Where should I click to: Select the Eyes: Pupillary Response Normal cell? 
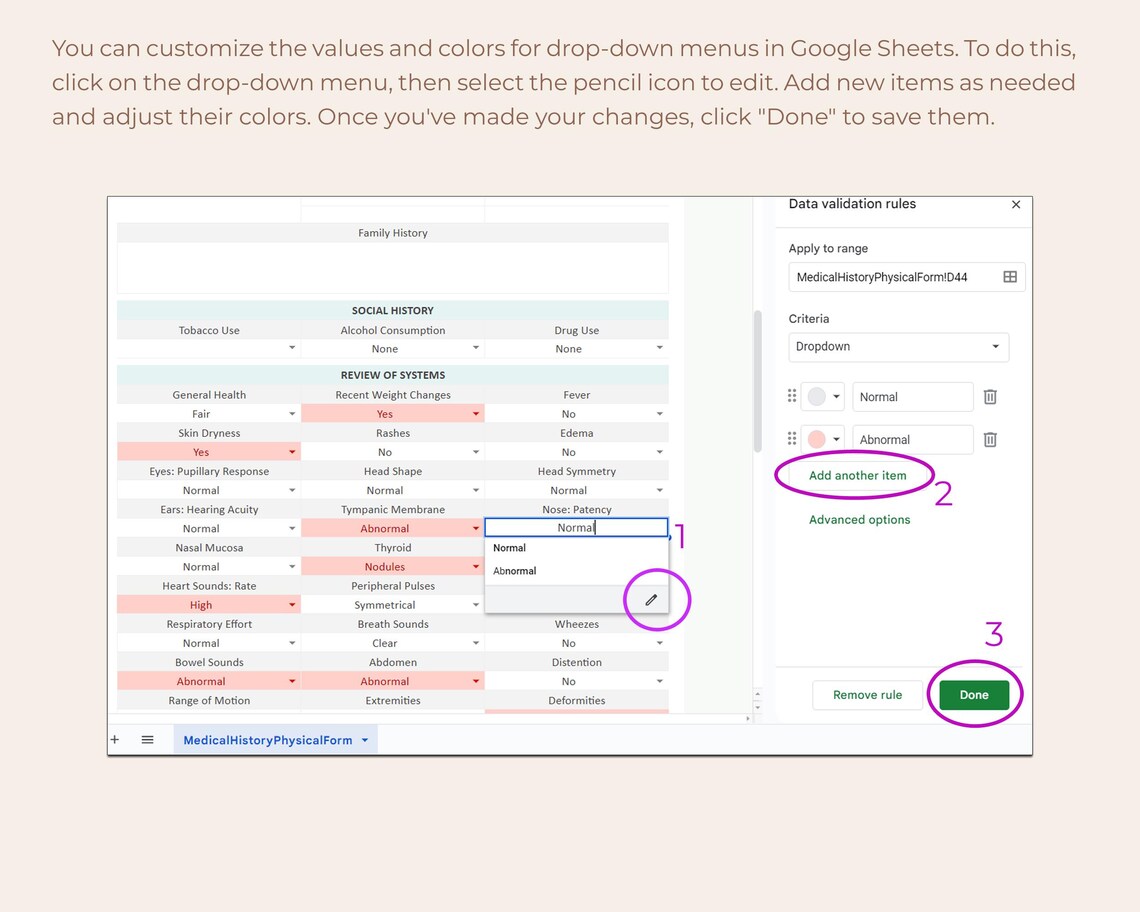(x=209, y=490)
